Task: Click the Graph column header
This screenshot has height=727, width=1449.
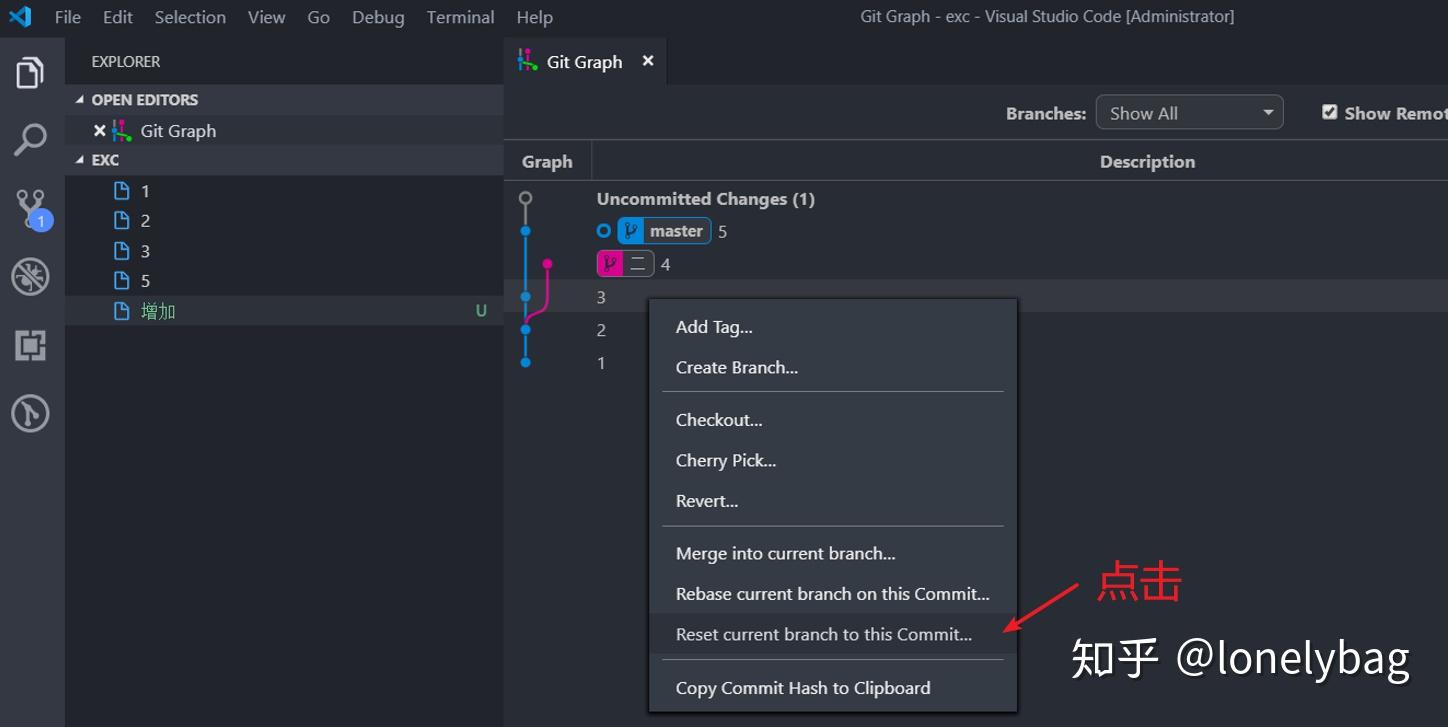Action: 547,161
